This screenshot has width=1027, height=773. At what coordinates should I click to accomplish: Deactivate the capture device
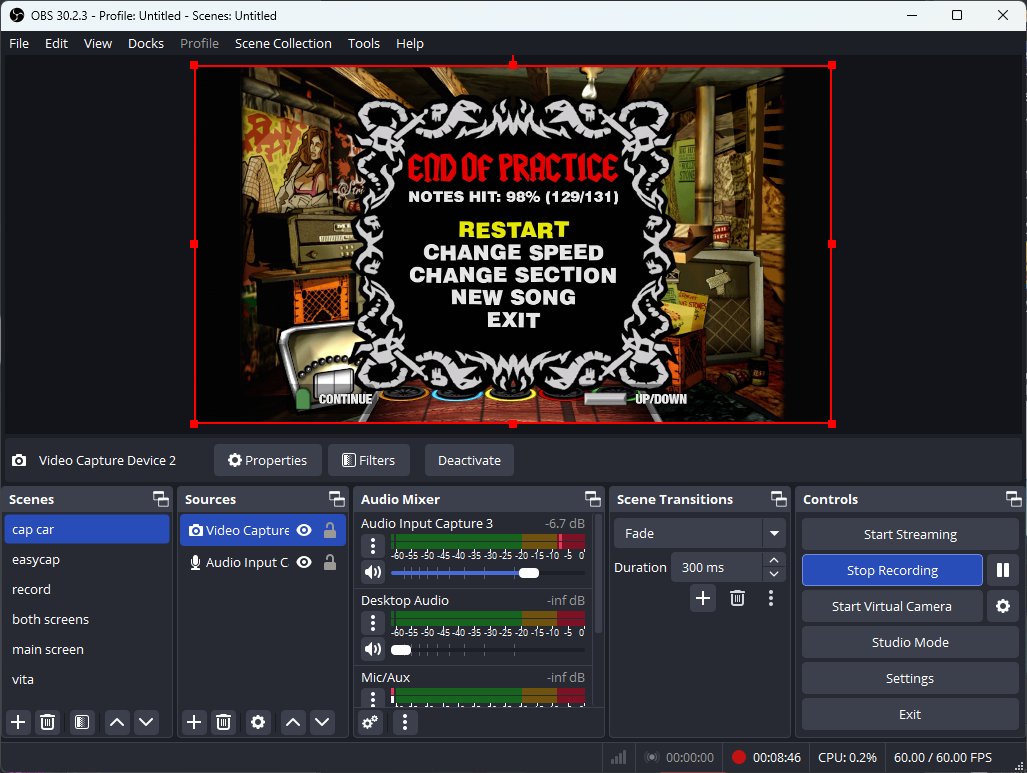click(469, 461)
